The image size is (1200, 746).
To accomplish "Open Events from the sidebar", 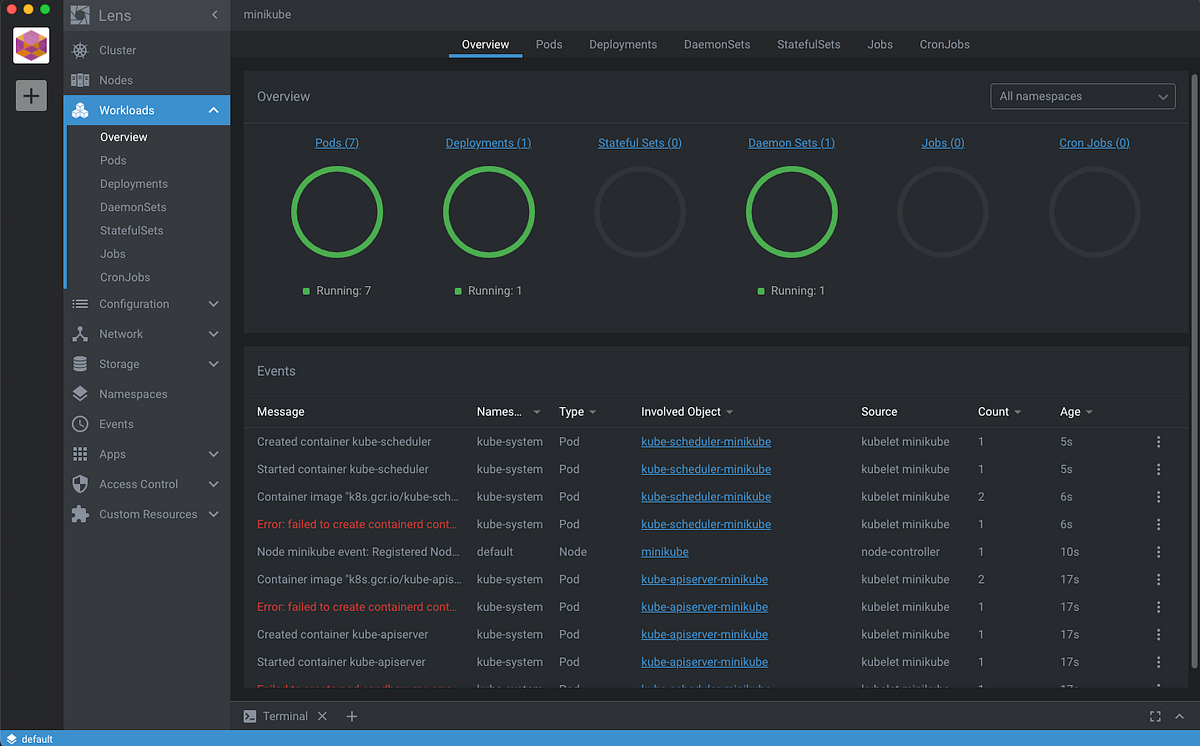I will coord(116,424).
